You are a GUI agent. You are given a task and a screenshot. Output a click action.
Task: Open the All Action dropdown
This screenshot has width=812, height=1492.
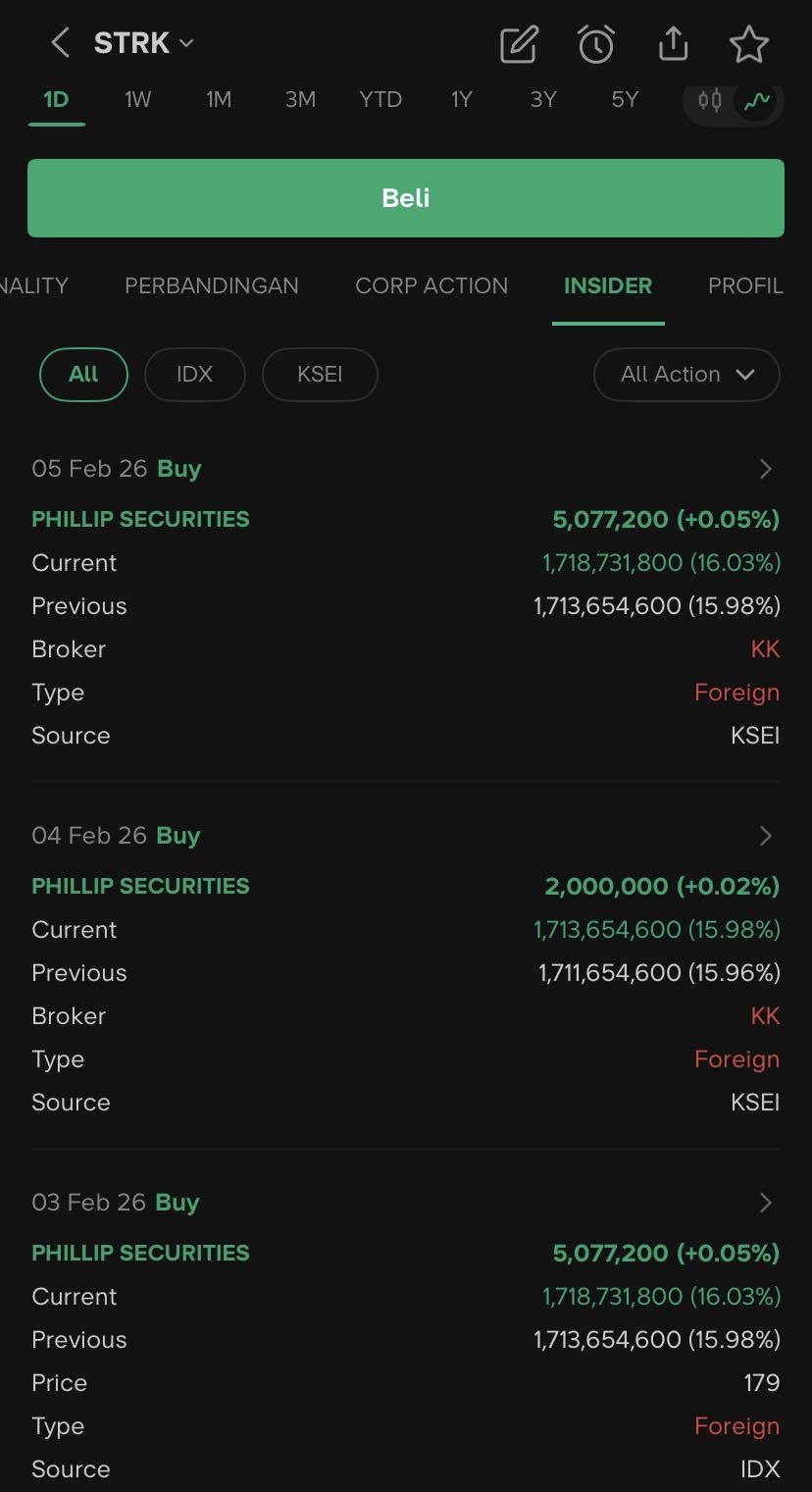click(x=686, y=375)
